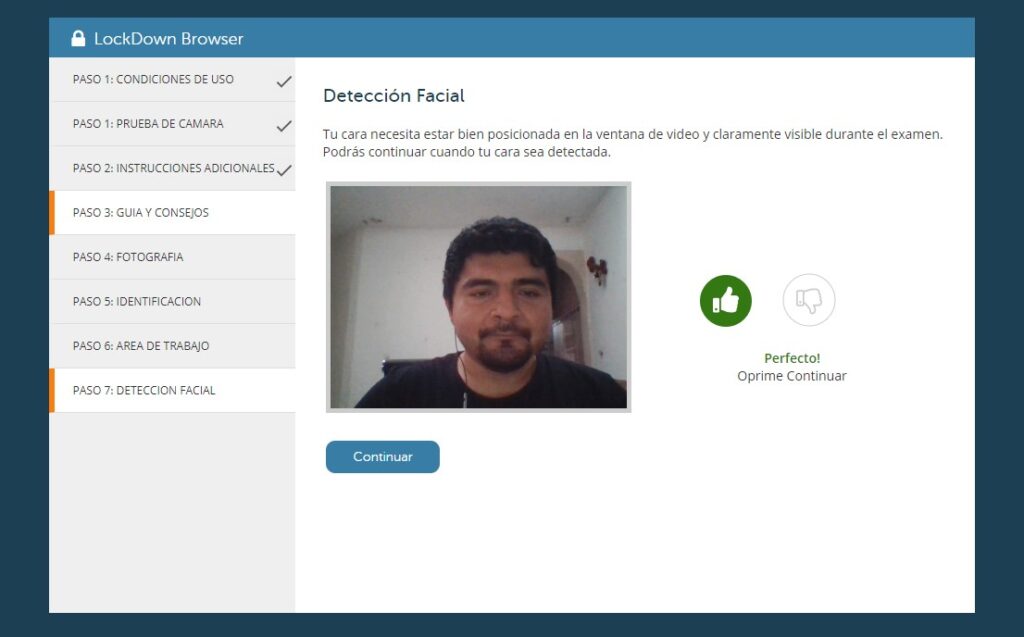The width and height of the screenshot is (1024, 637).
Task: Click the checkmark beside Prueba de Camara
Action: (x=284, y=126)
